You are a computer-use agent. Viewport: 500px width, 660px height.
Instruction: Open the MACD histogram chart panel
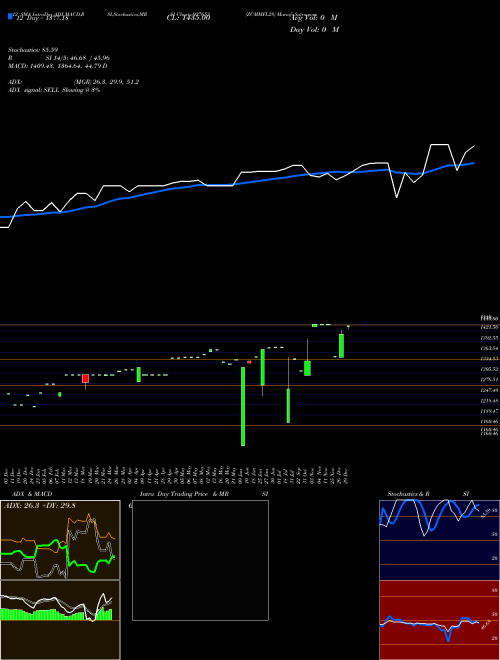(60, 620)
